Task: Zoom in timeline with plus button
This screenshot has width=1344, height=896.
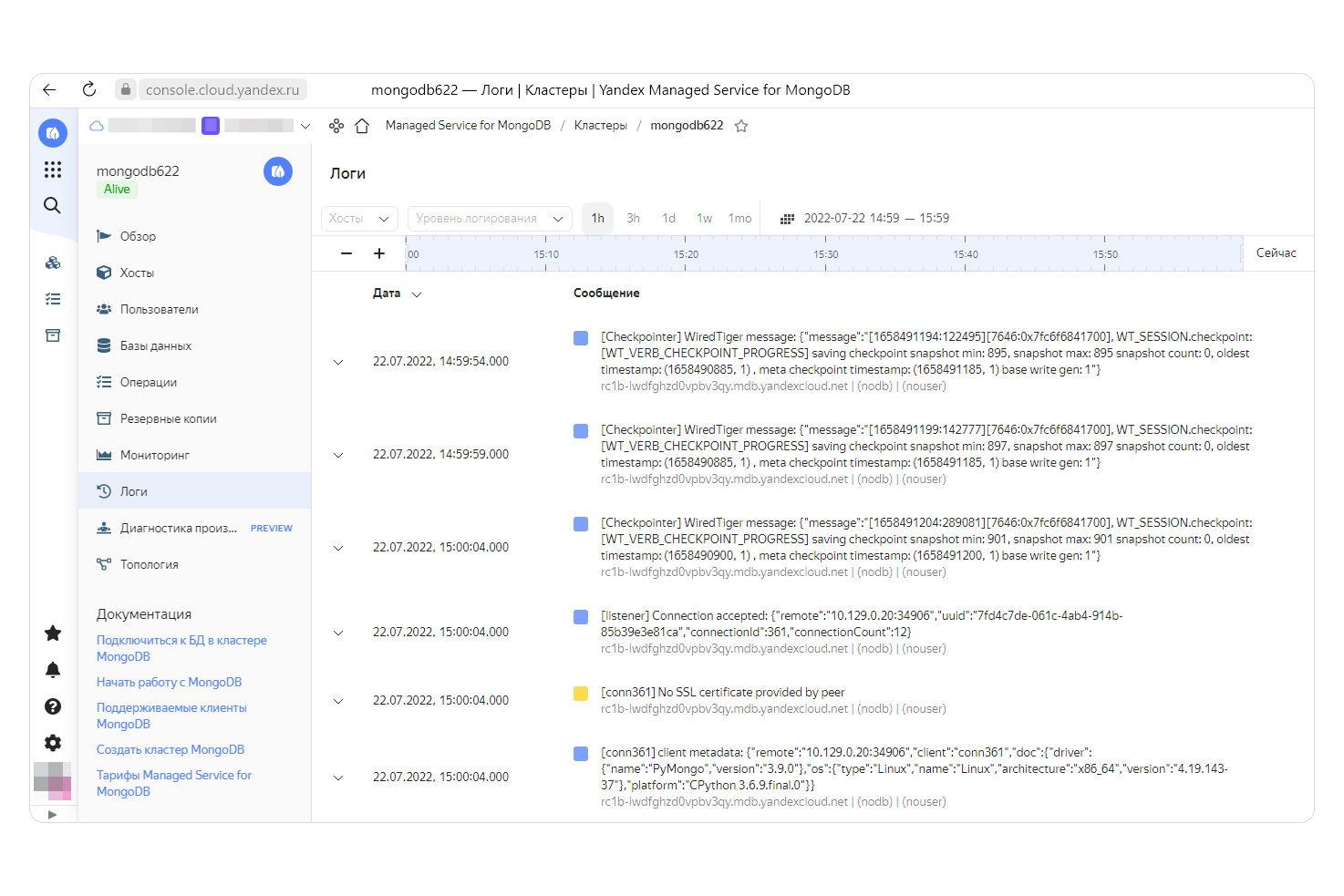Action: coord(379,253)
